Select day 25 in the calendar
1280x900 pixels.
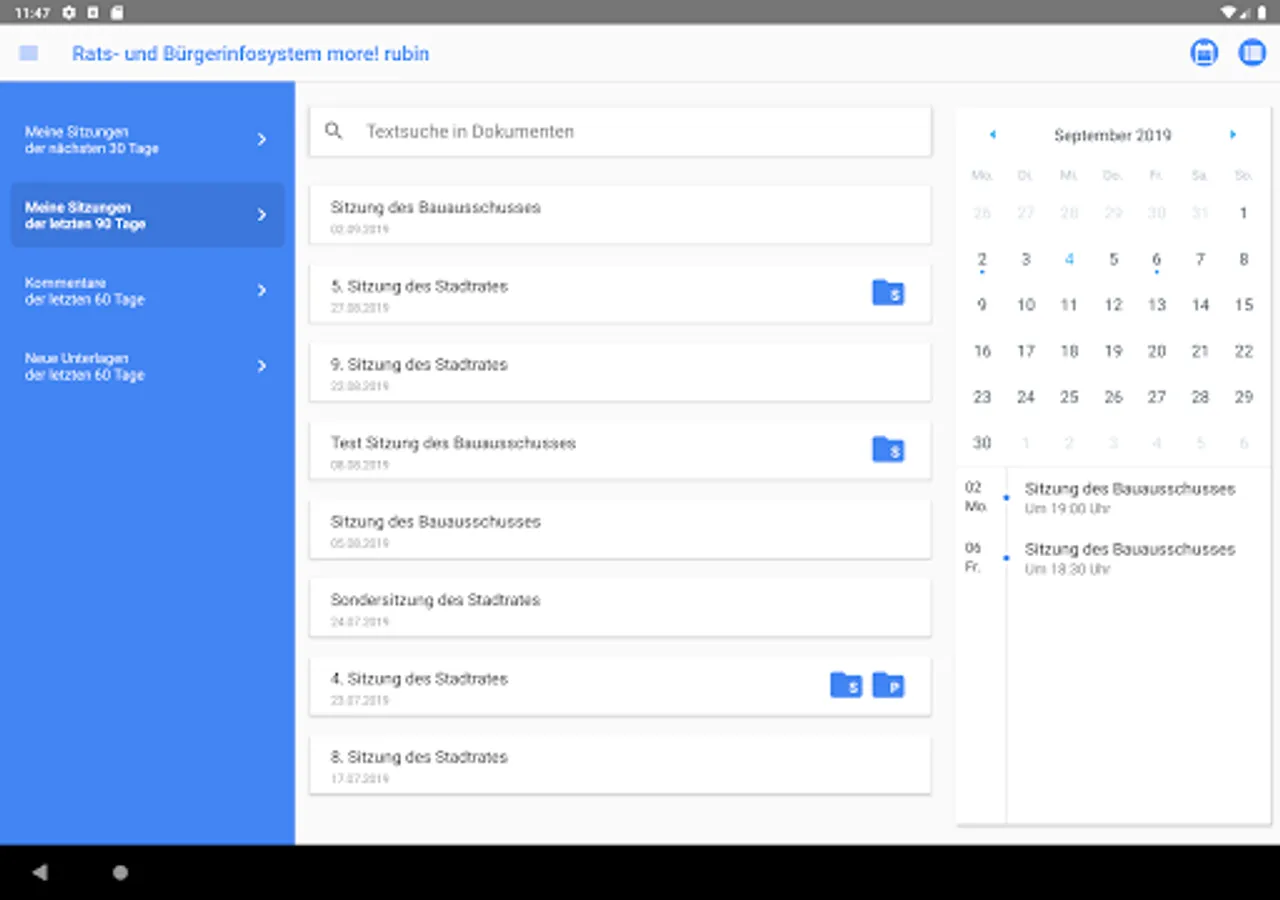pyautogui.click(x=1069, y=397)
